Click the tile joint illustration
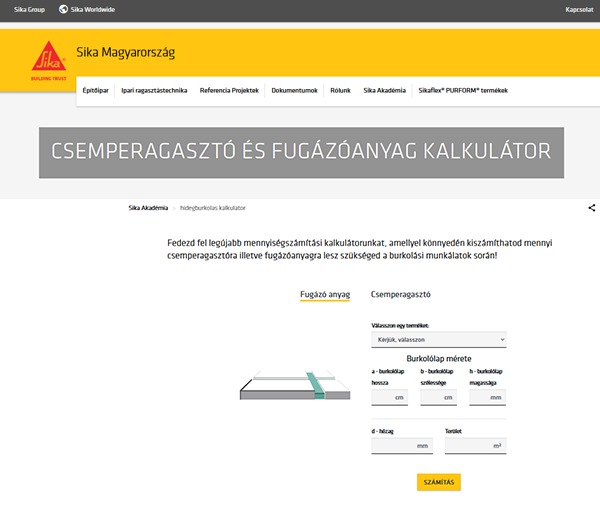Image resolution: width=600 pixels, height=508 pixels. tap(295, 385)
